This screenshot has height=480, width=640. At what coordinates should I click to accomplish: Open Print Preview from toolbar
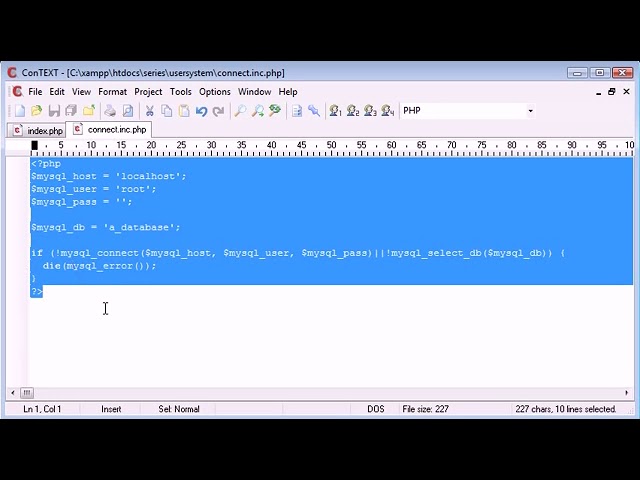[x=127, y=111]
